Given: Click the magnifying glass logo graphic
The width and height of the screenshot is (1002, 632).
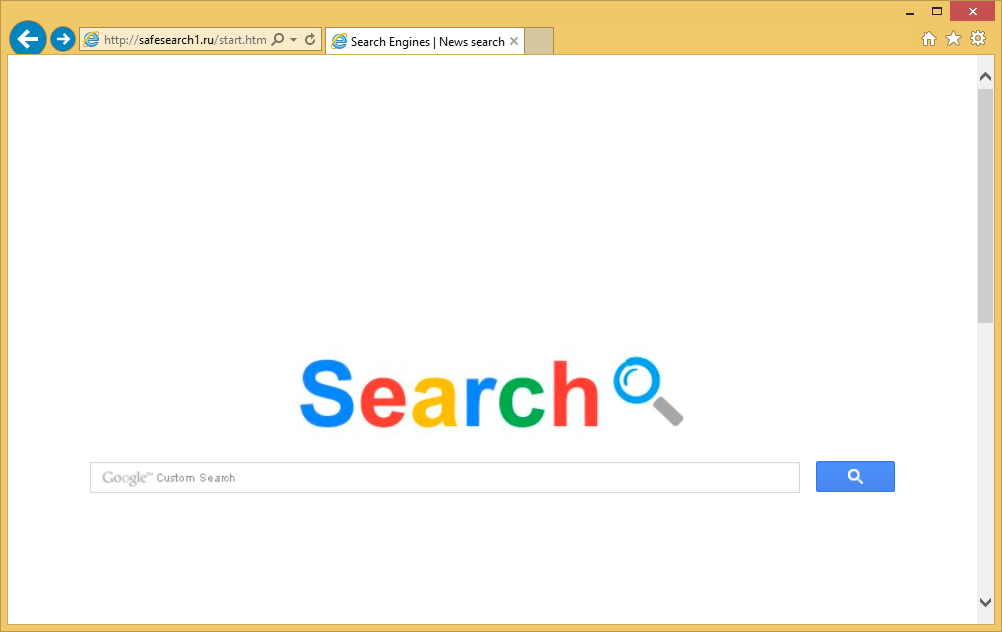Looking at the screenshot, I should (x=648, y=390).
